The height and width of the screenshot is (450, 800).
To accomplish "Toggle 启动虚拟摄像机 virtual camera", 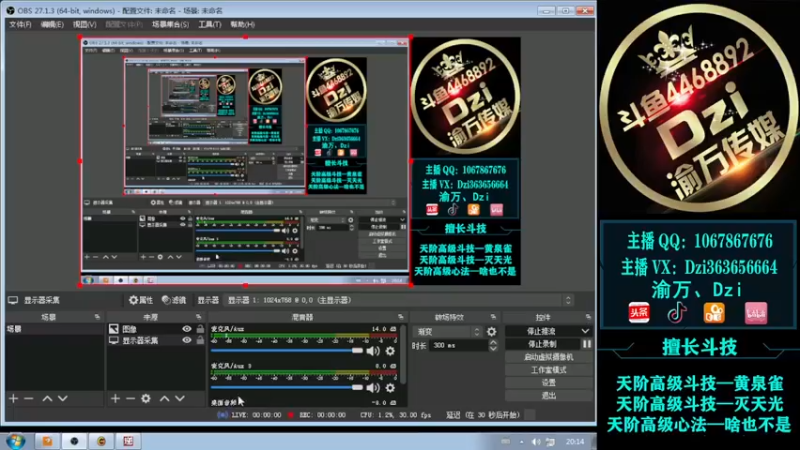I will pos(549,357).
